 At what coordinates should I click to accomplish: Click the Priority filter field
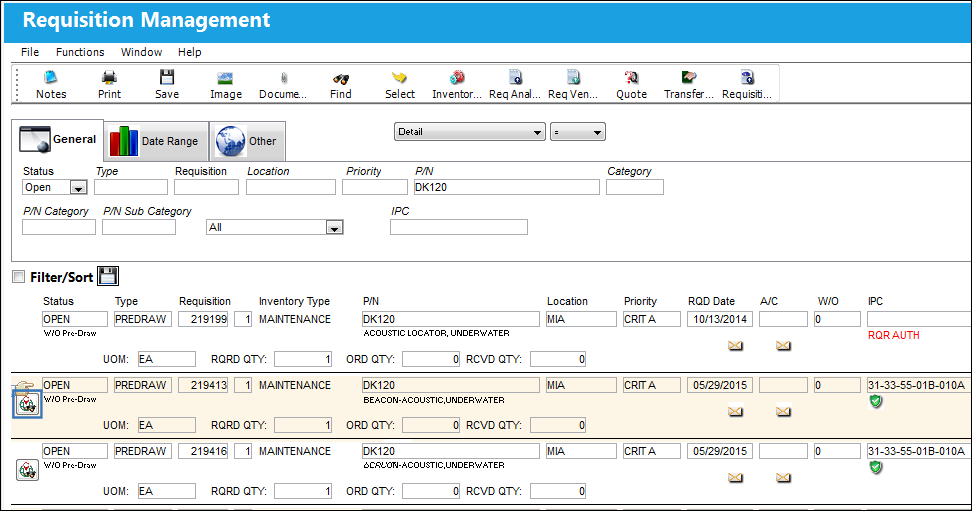[x=375, y=187]
